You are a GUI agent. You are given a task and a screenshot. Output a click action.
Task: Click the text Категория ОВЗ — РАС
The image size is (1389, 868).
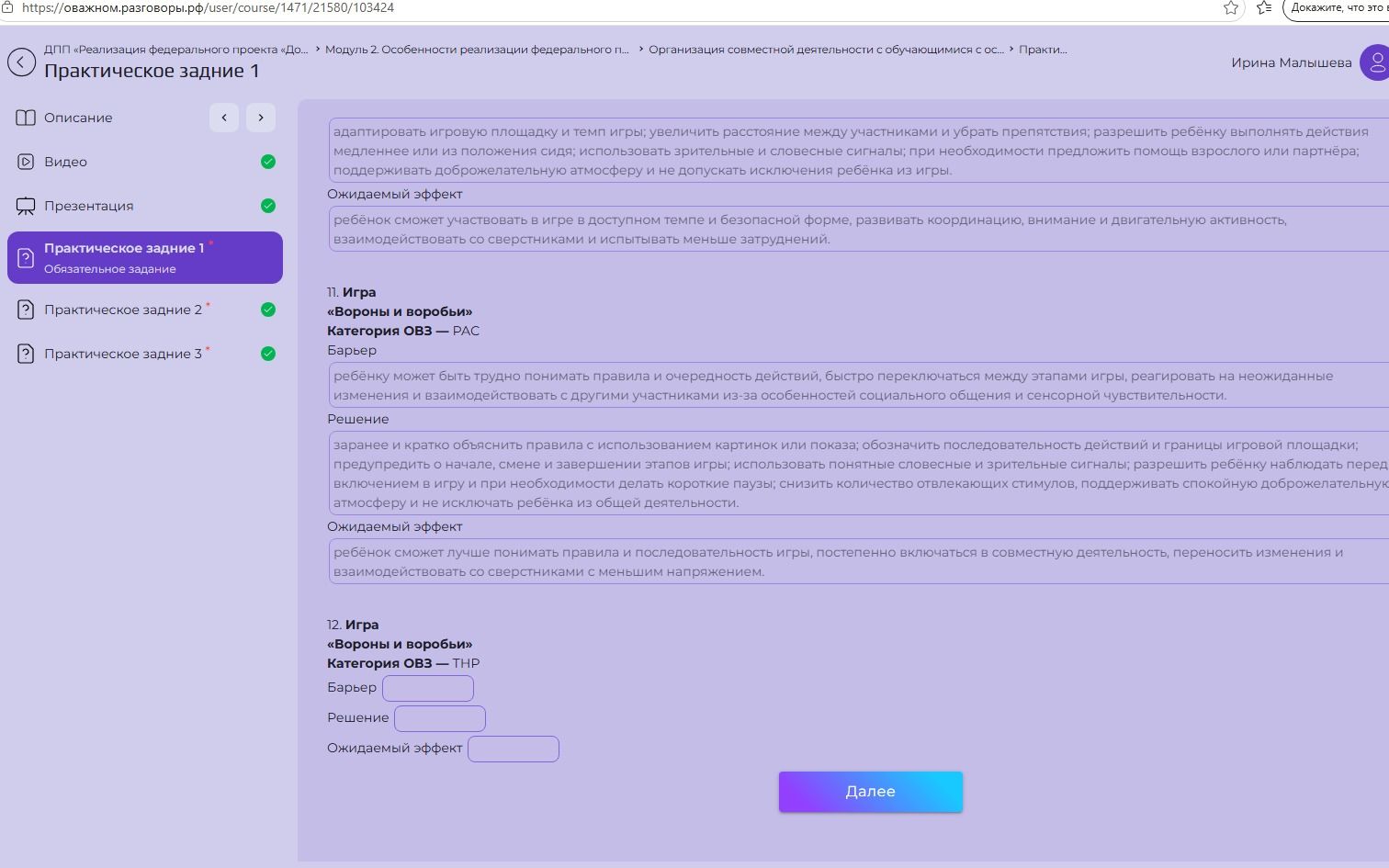403,331
